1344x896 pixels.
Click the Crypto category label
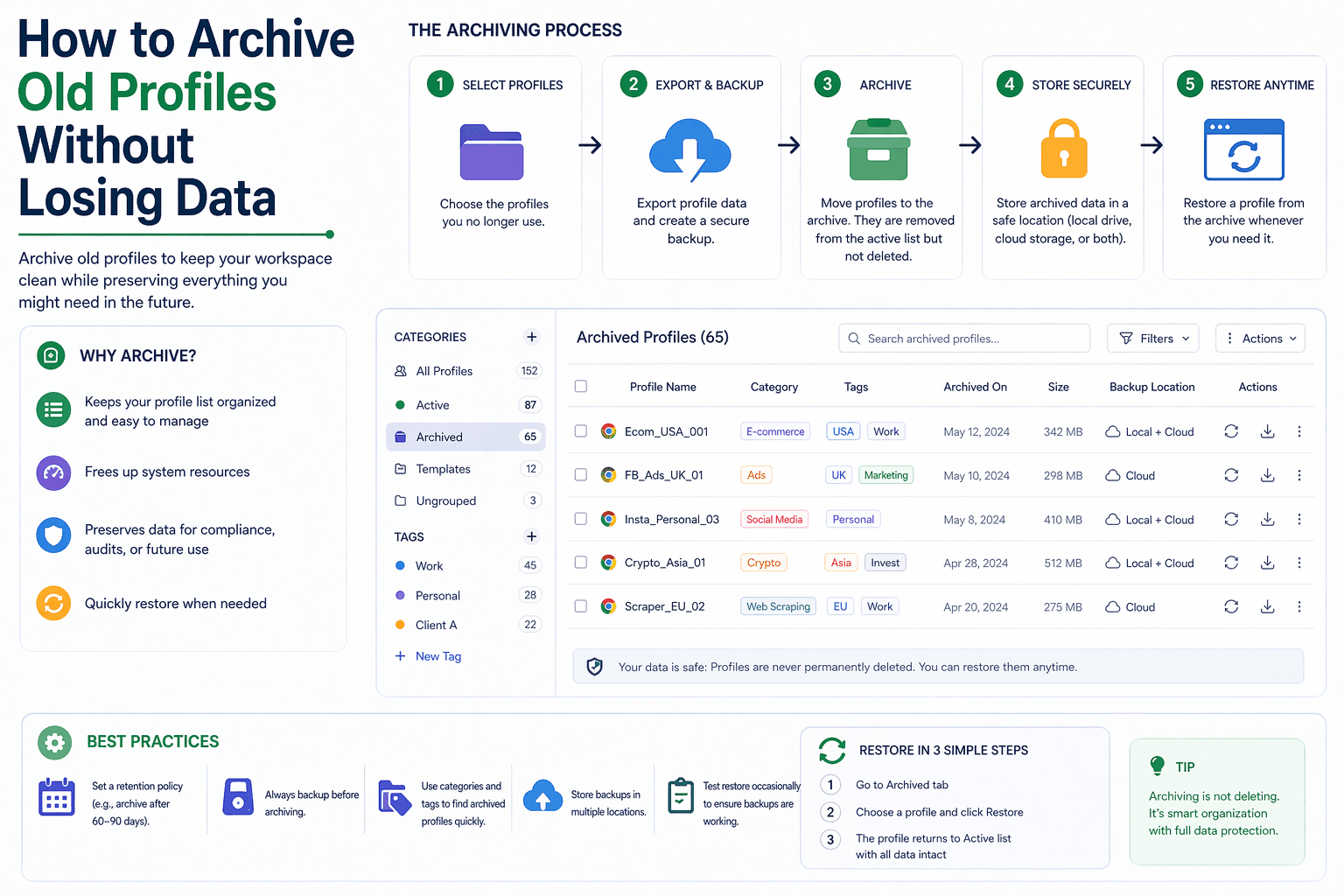763,563
